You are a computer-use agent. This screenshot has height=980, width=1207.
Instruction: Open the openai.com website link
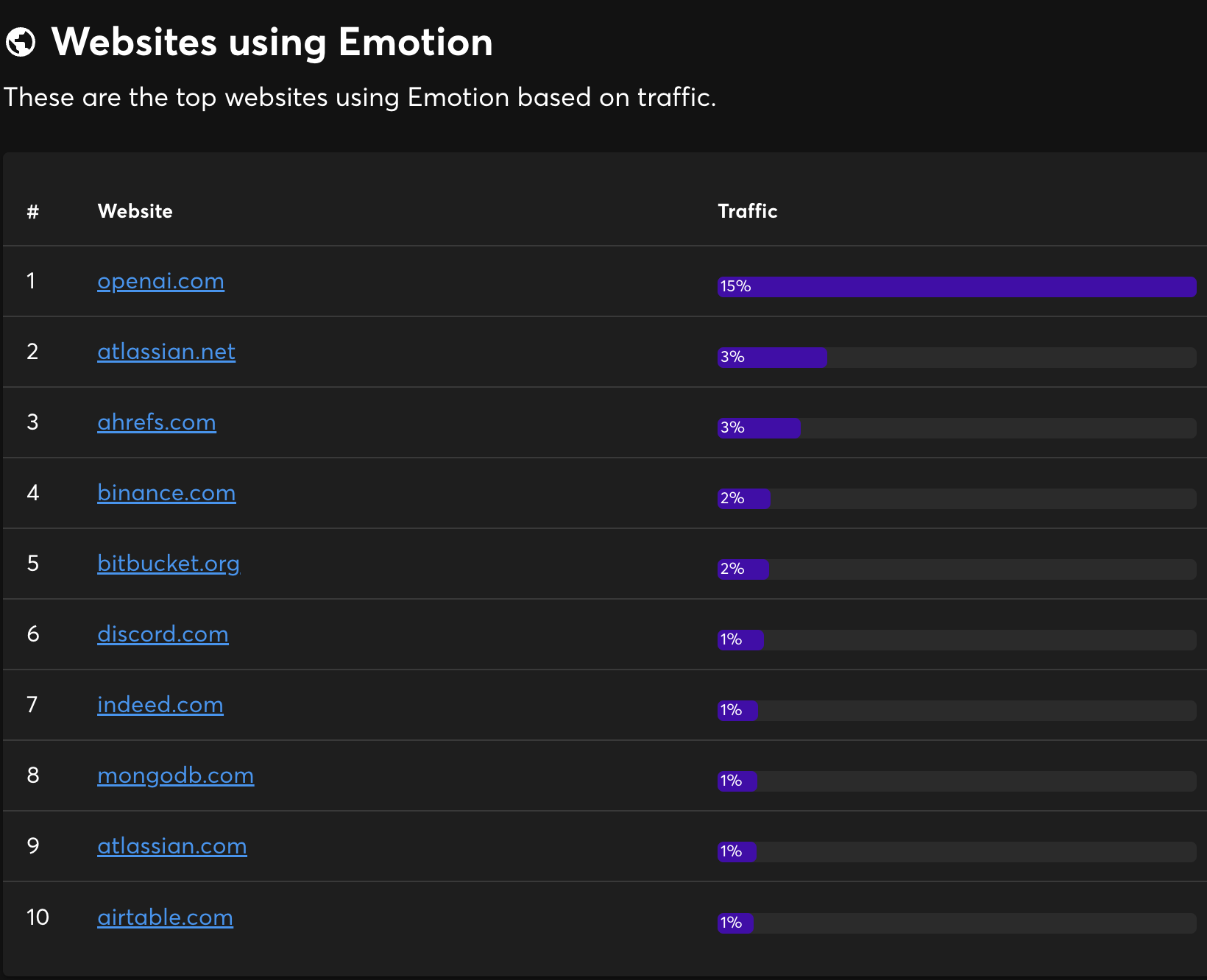click(x=160, y=281)
